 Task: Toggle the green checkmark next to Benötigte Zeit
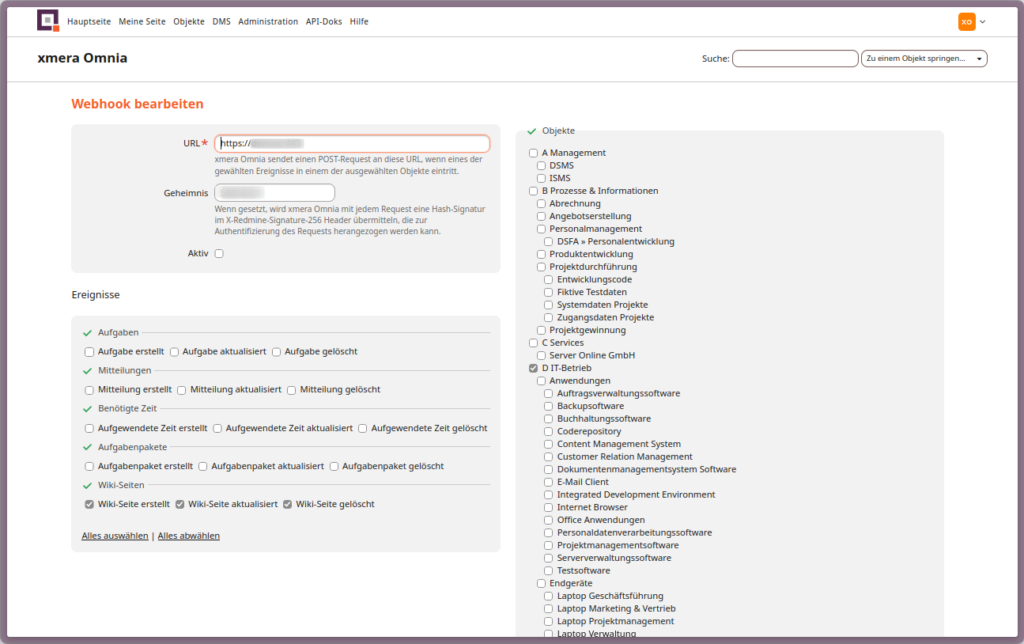[88, 409]
